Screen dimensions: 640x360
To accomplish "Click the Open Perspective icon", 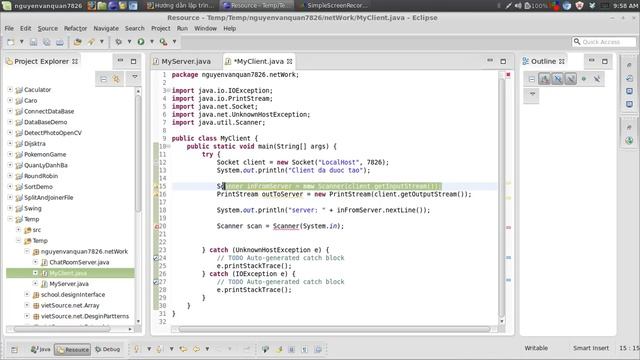I will pyautogui.click(x=14, y=349).
